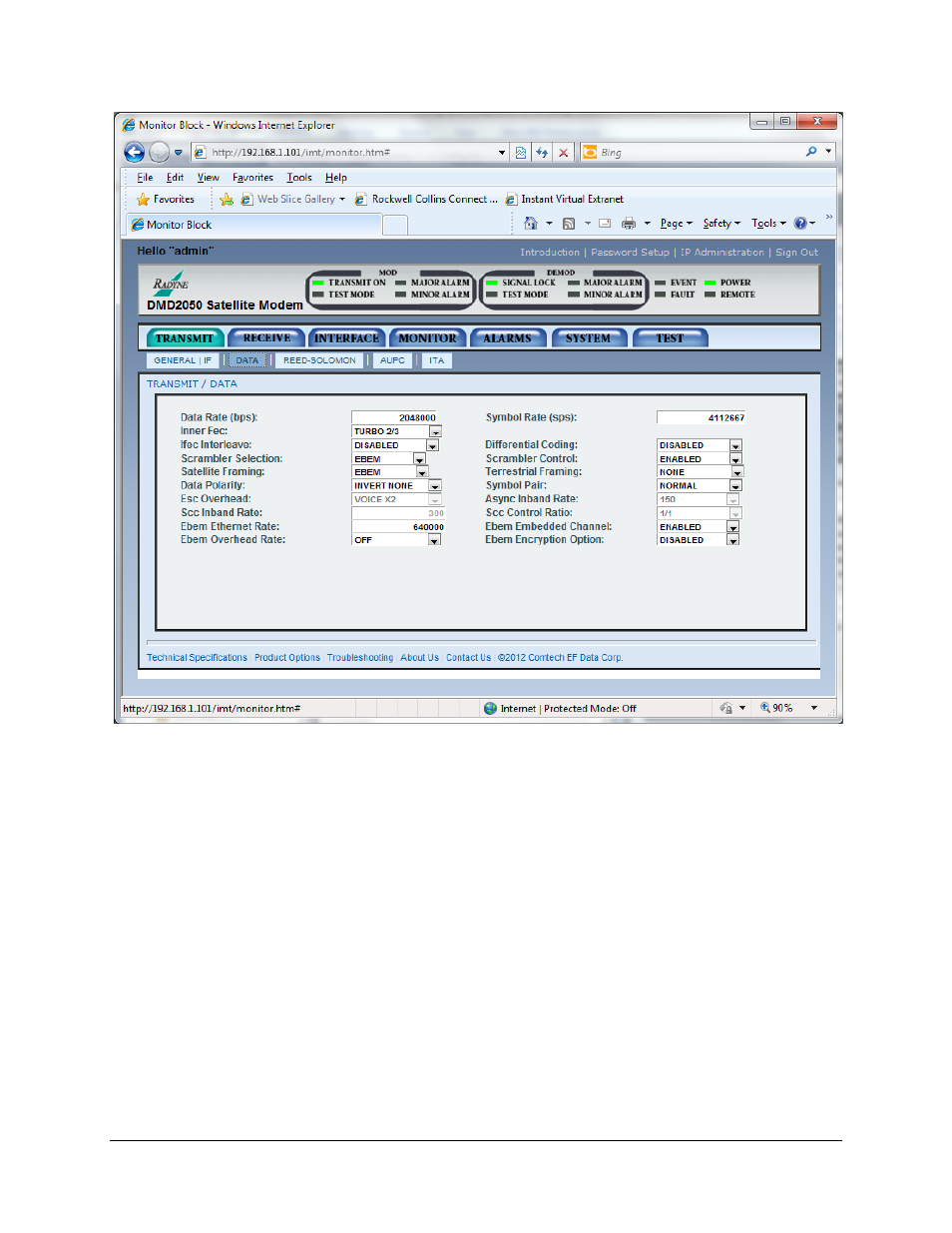Open the Page command bar menu

676,224
